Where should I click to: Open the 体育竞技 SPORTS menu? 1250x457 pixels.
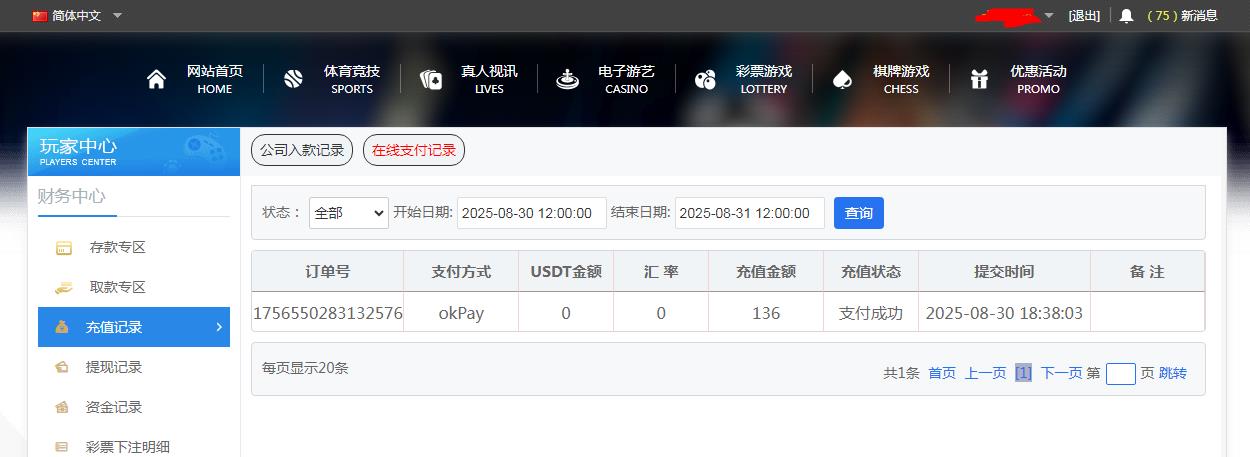click(x=351, y=80)
